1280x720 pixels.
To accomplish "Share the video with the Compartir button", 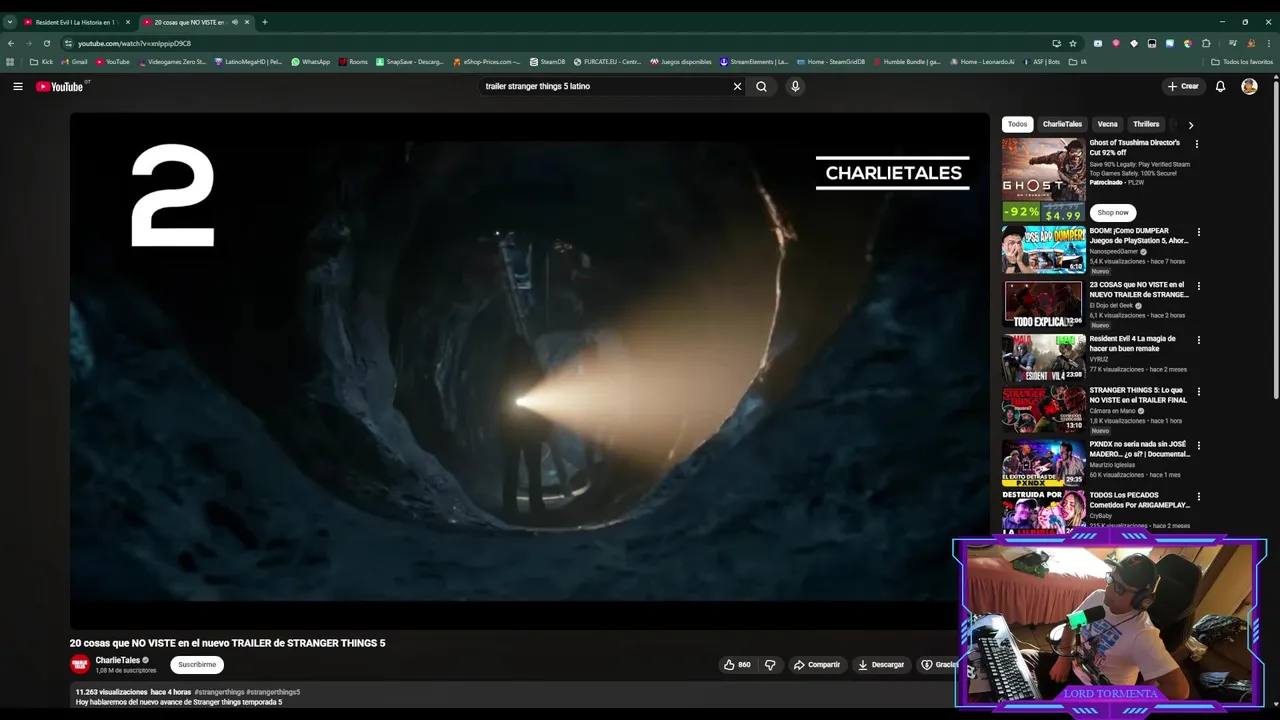I will tap(816, 665).
